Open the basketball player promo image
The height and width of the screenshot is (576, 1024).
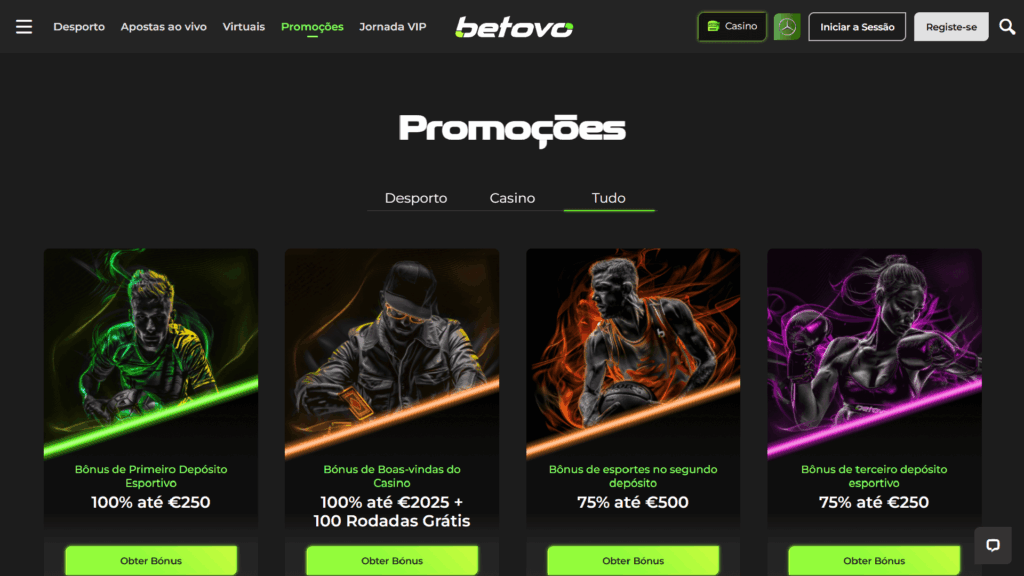633,353
